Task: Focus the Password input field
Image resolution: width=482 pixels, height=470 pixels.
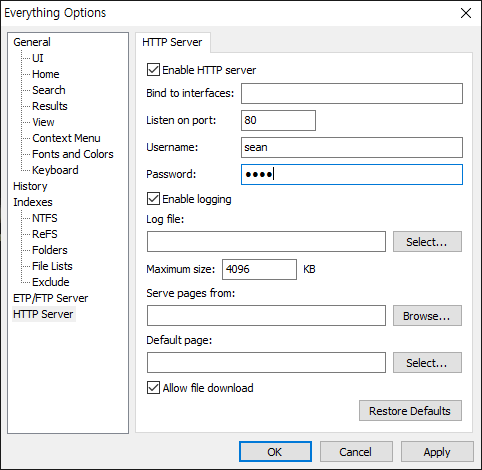Action: pyautogui.click(x=352, y=174)
